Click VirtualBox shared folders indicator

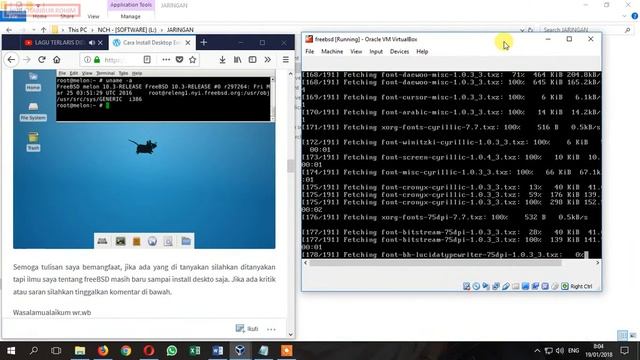(x=516, y=286)
